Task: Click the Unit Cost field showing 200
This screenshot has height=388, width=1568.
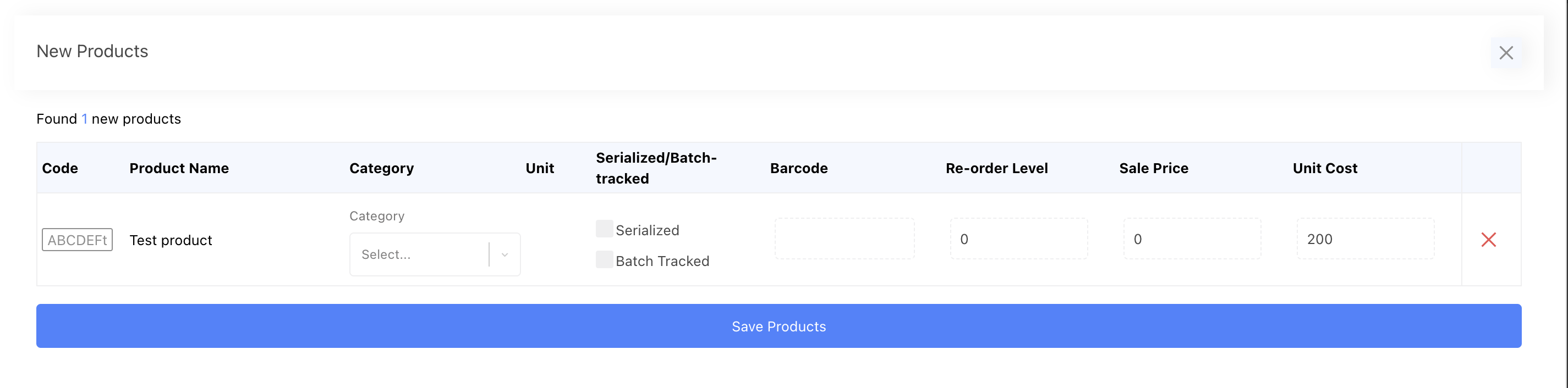Action: 1364,239
